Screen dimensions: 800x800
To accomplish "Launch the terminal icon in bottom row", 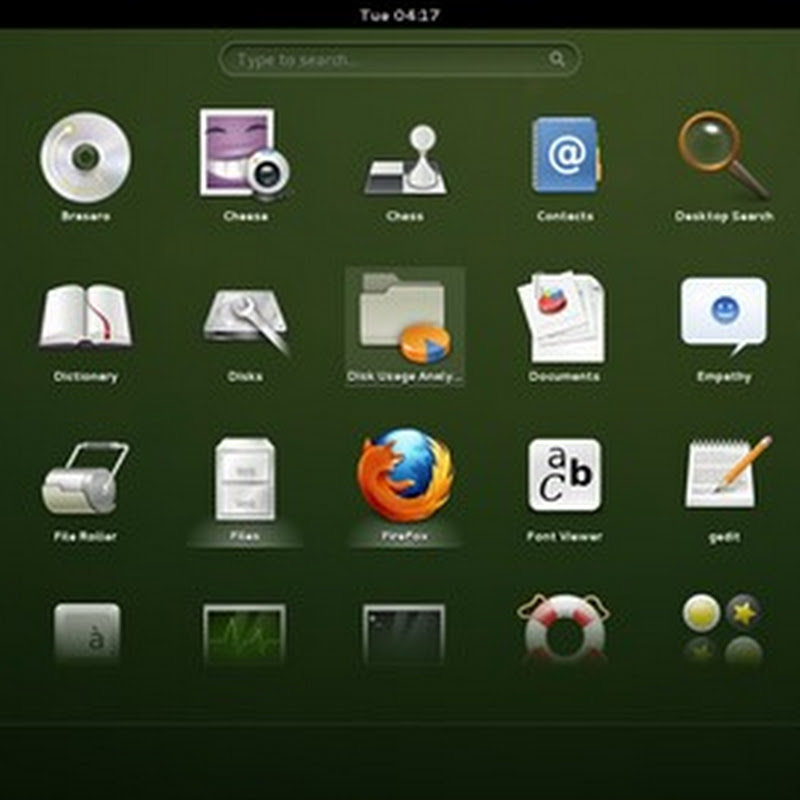I will [404, 634].
